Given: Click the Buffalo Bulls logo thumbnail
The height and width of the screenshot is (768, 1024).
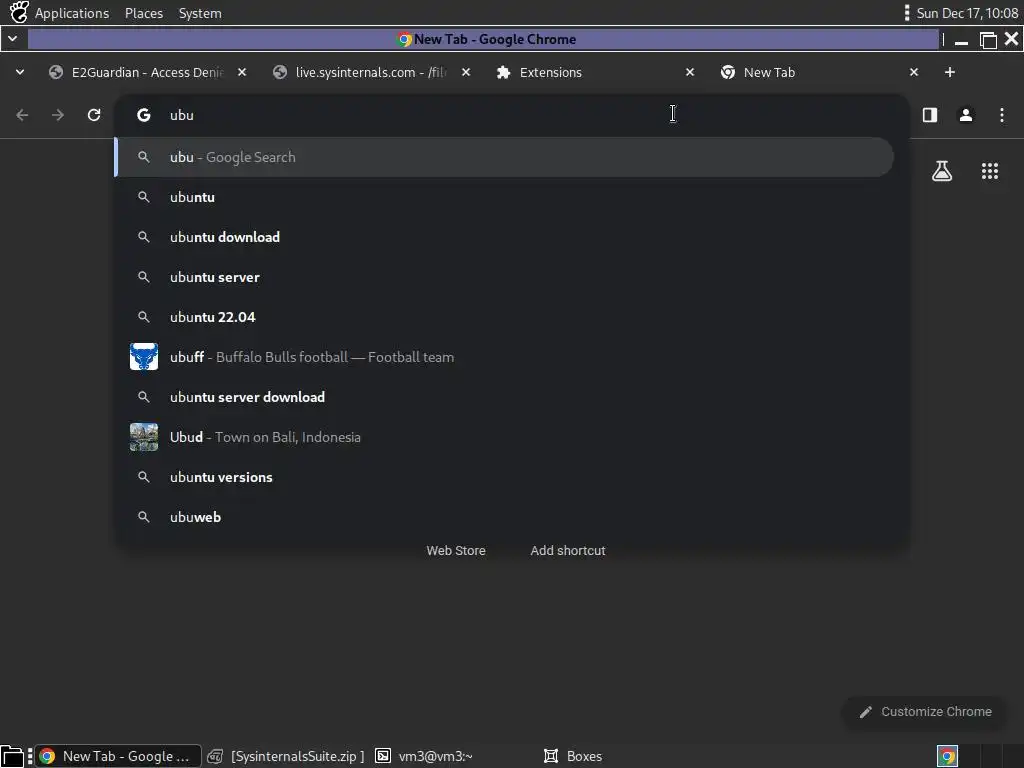Looking at the screenshot, I should tap(144, 357).
